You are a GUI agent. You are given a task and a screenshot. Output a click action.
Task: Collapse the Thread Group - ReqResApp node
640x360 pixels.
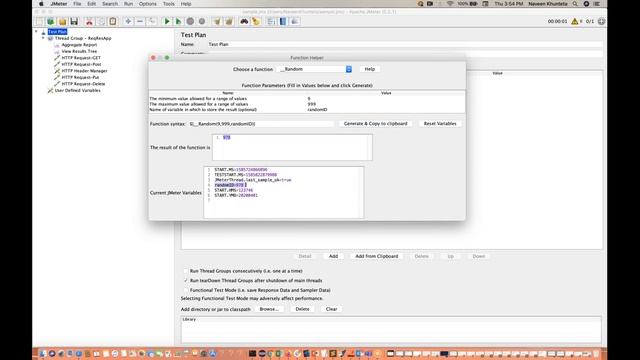point(43,38)
